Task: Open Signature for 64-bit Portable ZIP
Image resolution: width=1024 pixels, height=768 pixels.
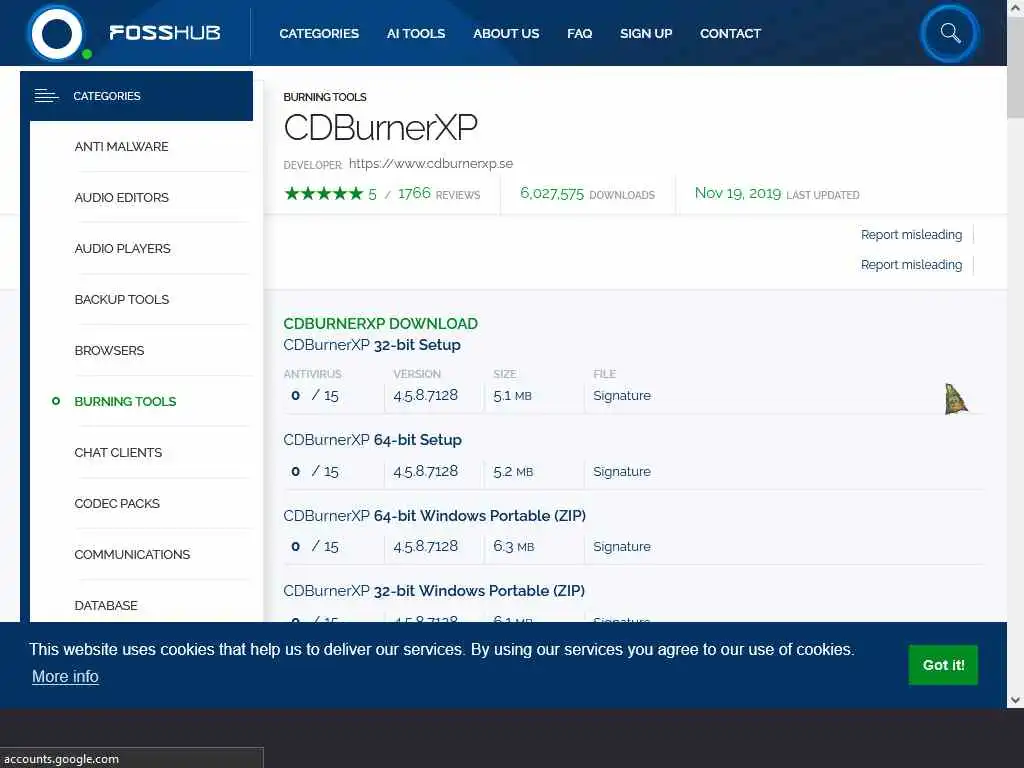Action: point(622,546)
